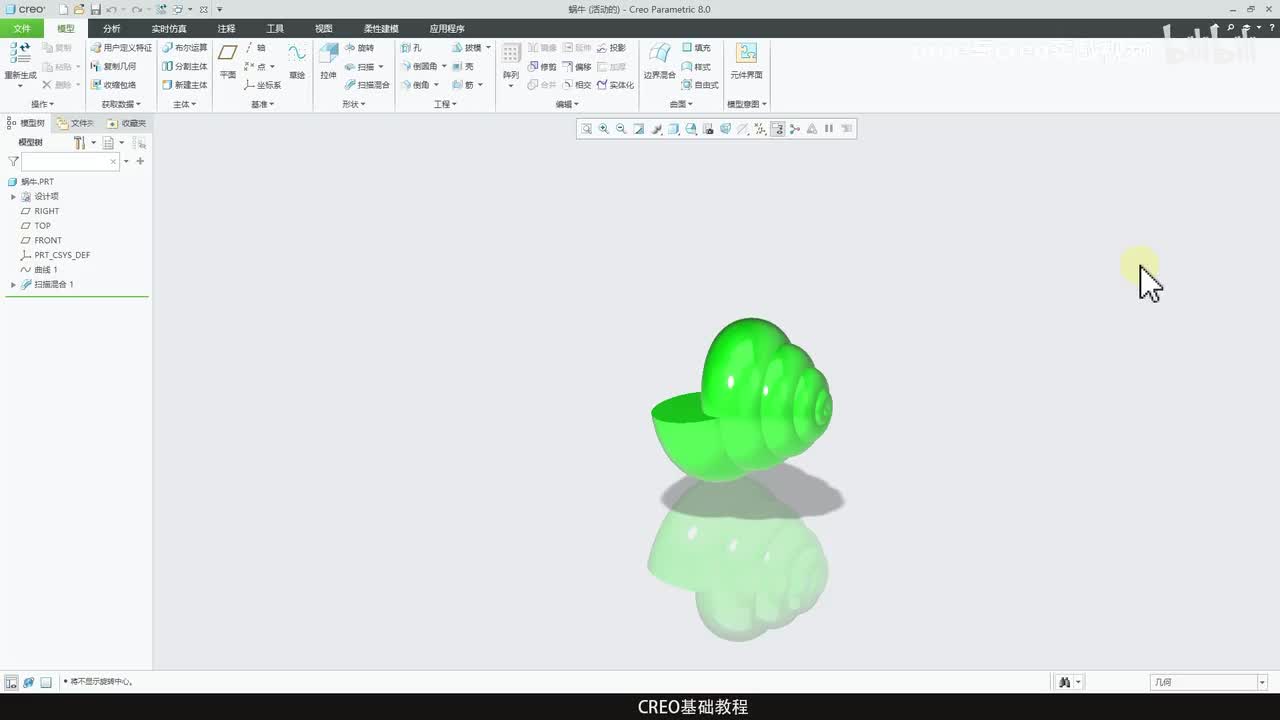Open the 模型意图 group dropdown

[x=747, y=104]
